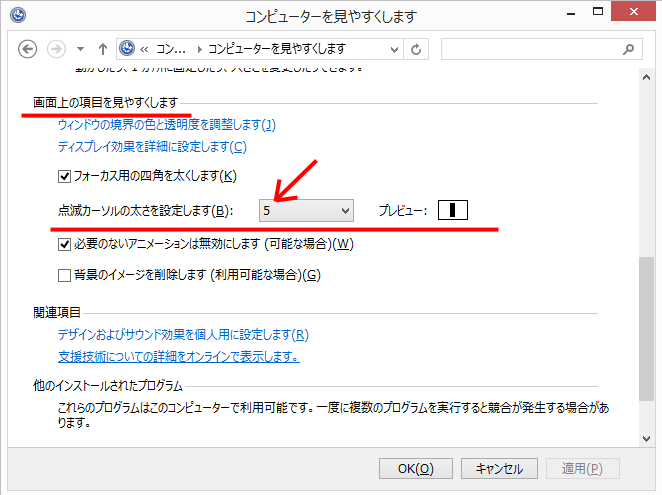Open the cursor thickness dropdown showing 5
Image resolution: width=662 pixels, height=495 pixels.
pos(306,210)
